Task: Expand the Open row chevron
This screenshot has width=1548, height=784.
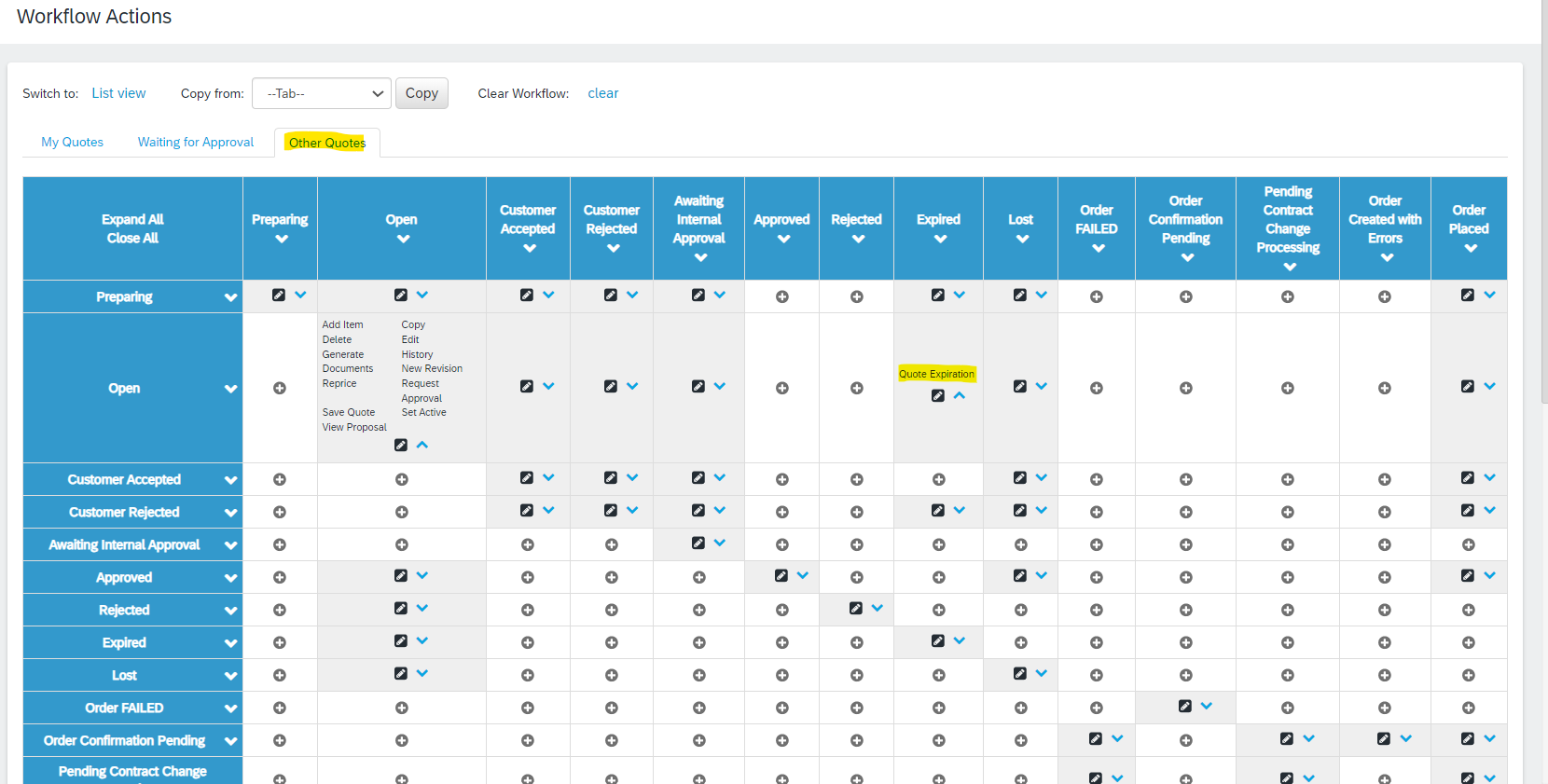Action: [x=230, y=389]
